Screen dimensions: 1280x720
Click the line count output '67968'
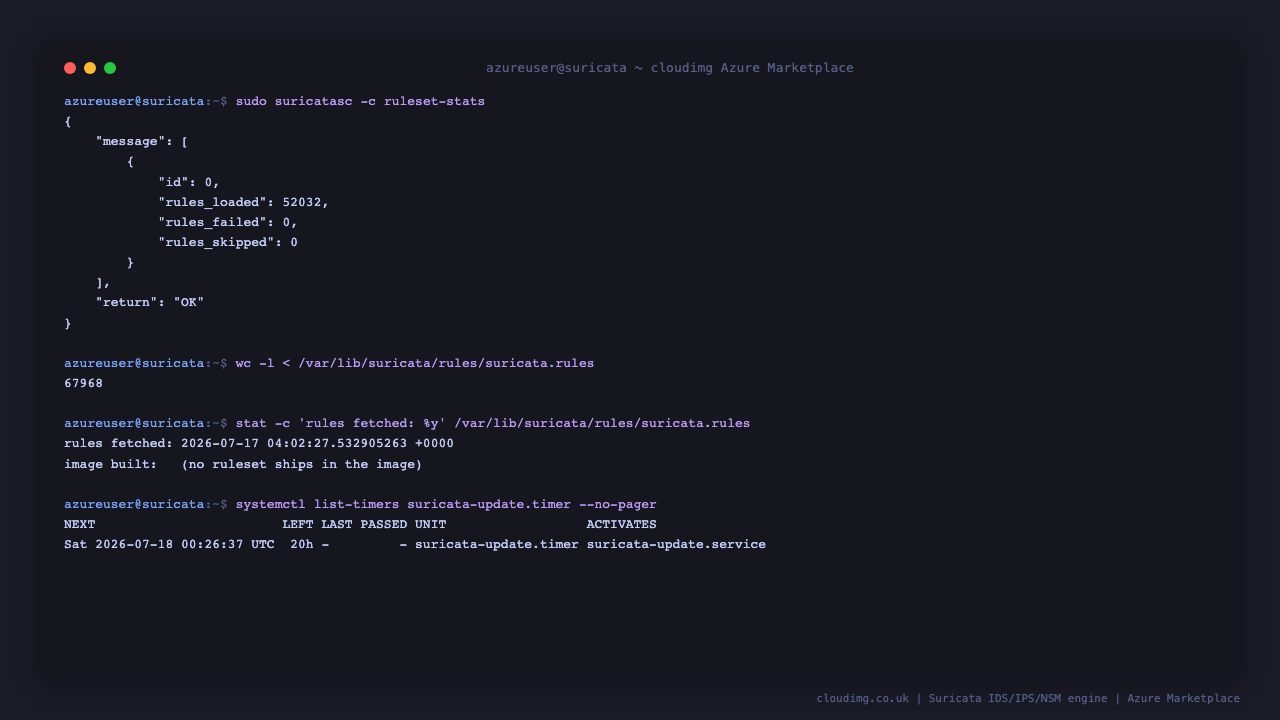pos(83,383)
